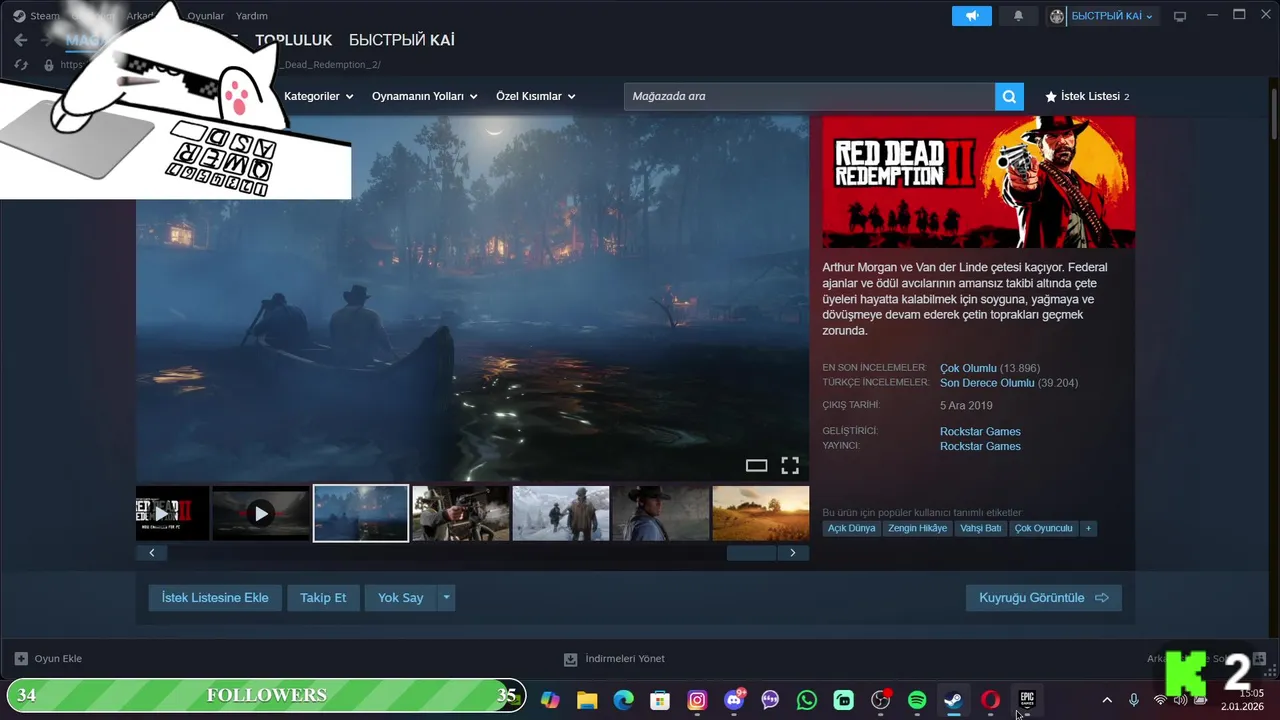Select the sunset field screenshot thumbnail
1280x720 pixels.
[x=761, y=514]
